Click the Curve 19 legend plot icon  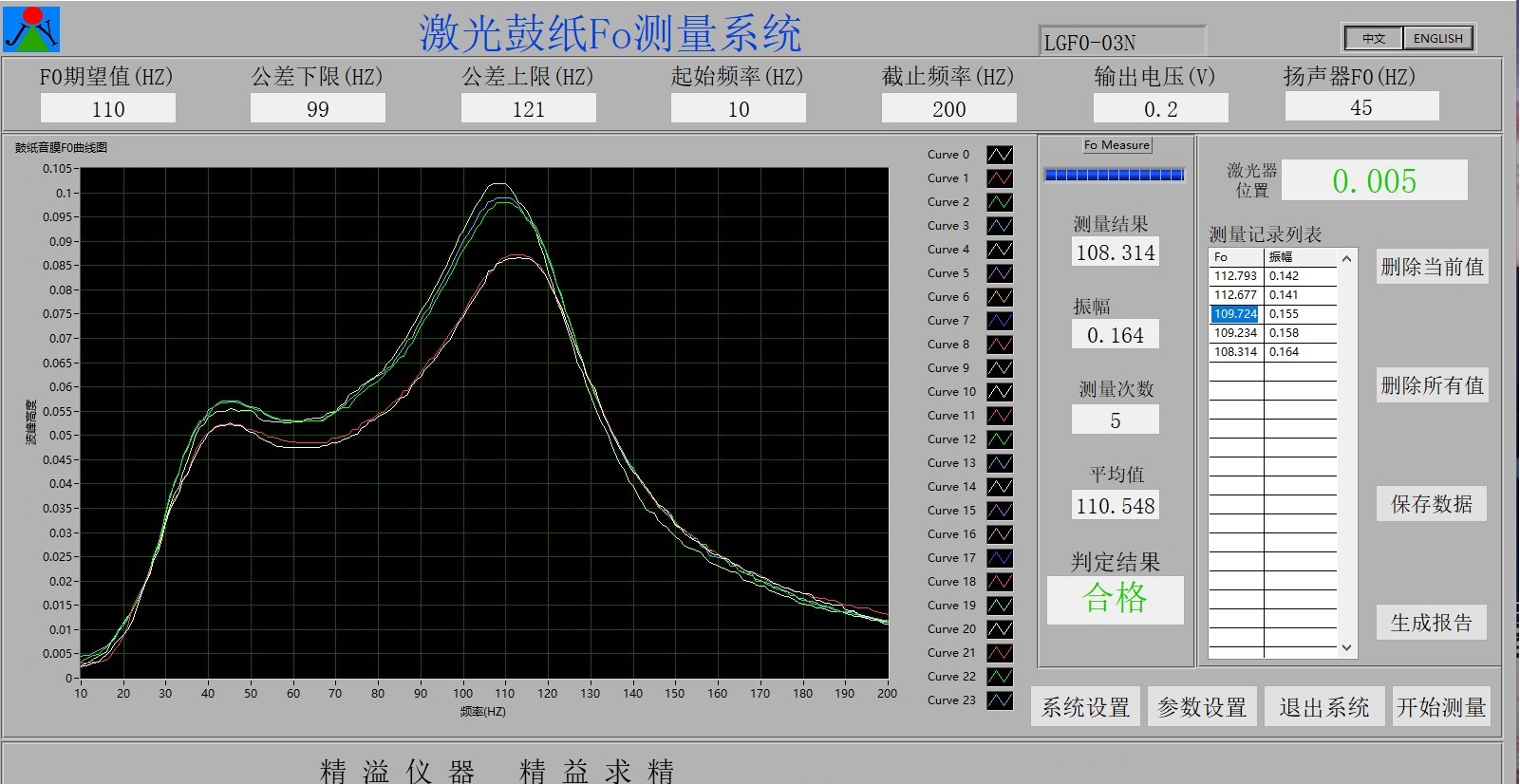pyautogui.click(x=1000, y=606)
